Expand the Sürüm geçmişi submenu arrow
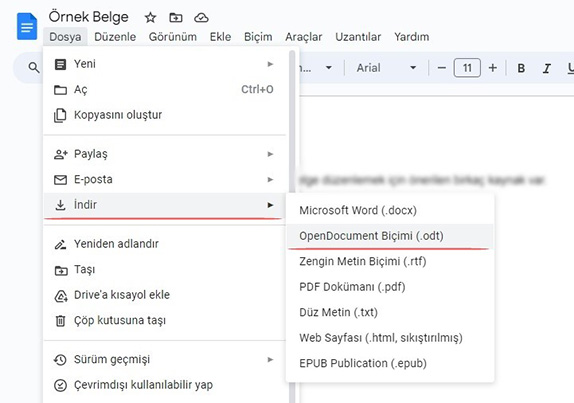This screenshot has height=403, width=574. pyautogui.click(x=270, y=360)
